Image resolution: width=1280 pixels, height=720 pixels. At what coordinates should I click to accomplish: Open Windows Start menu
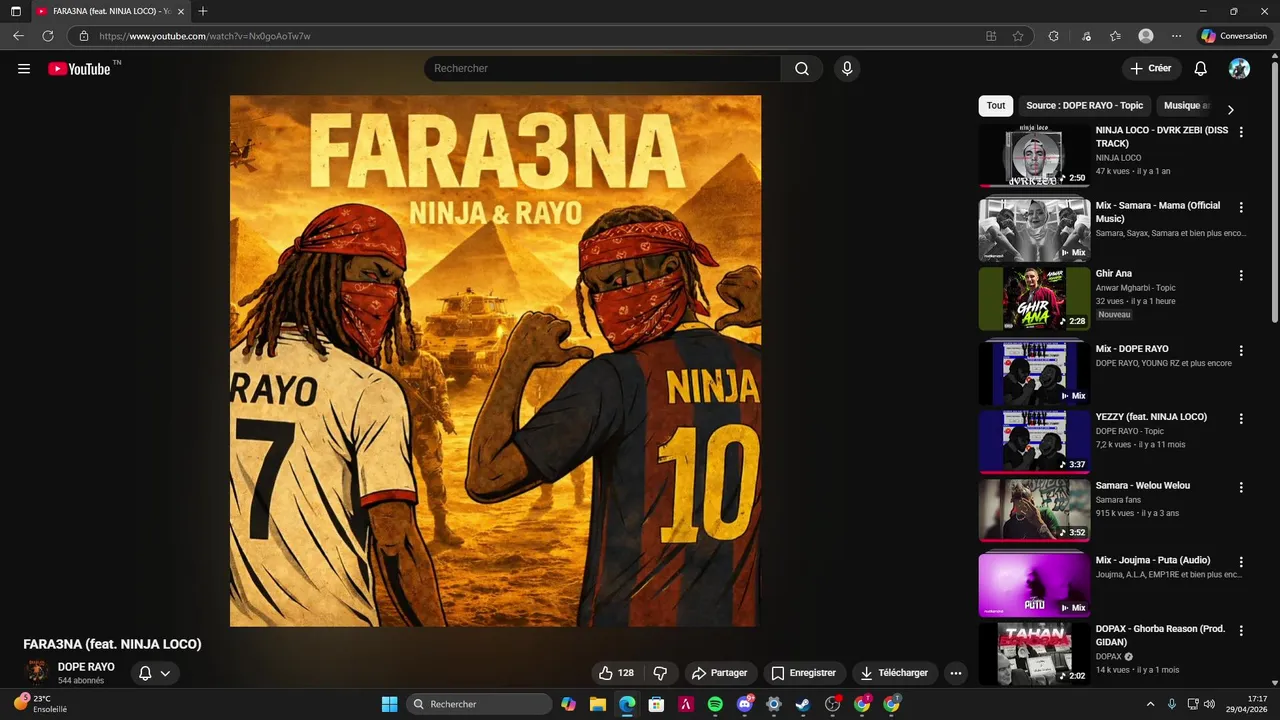[x=389, y=704]
